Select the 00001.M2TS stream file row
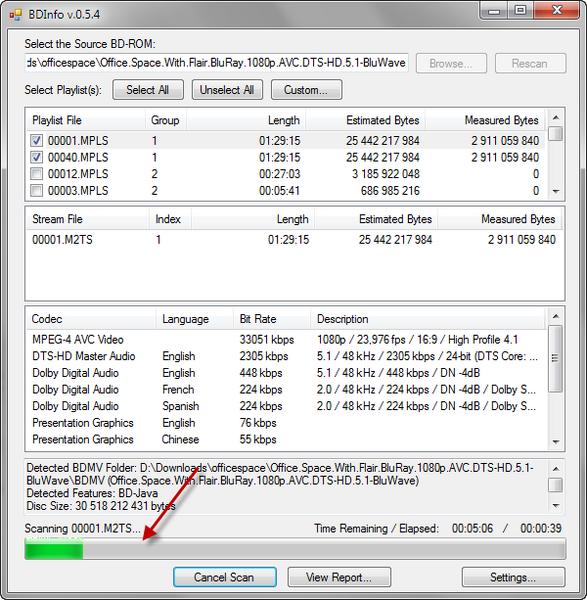This screenshot has width=587, height=600. coord(294,240)
